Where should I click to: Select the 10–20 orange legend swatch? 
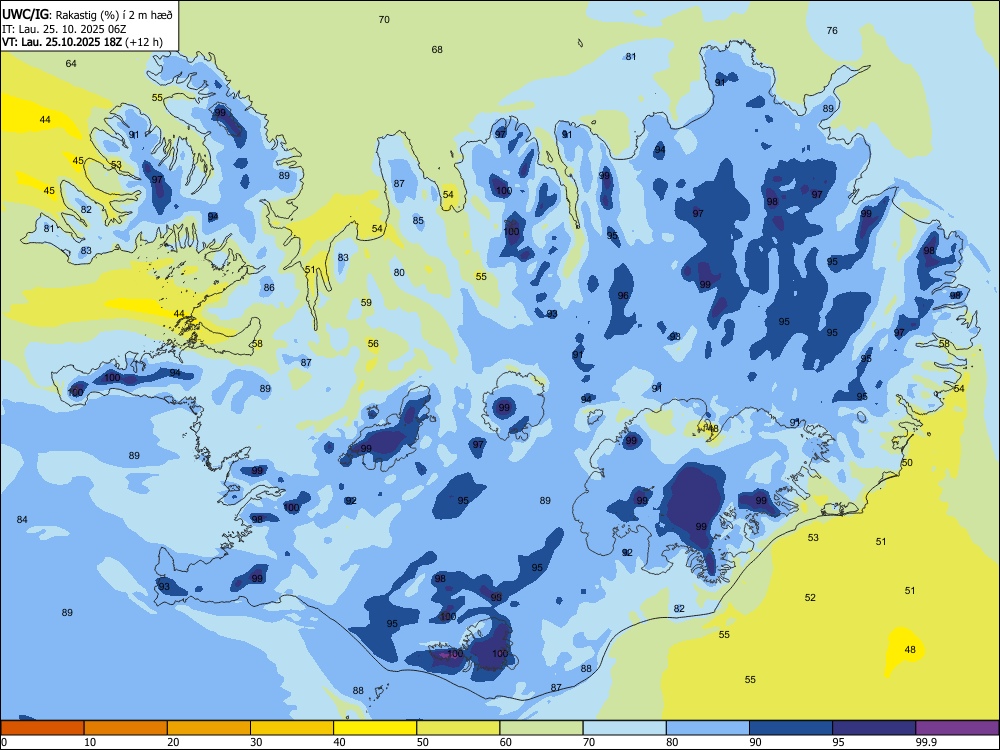[126, 728]
